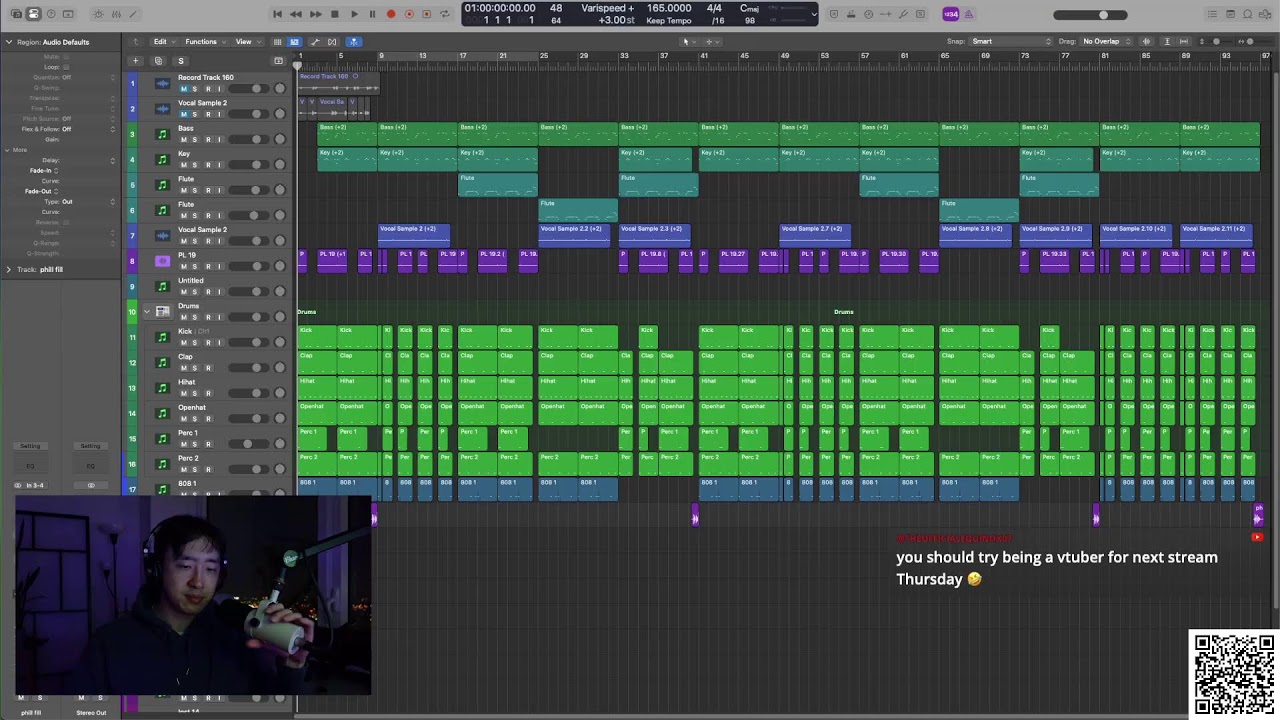Click the PL 19 track icon
The height and width of the screenshot is (720, 1280).
(x=162, y=261)
